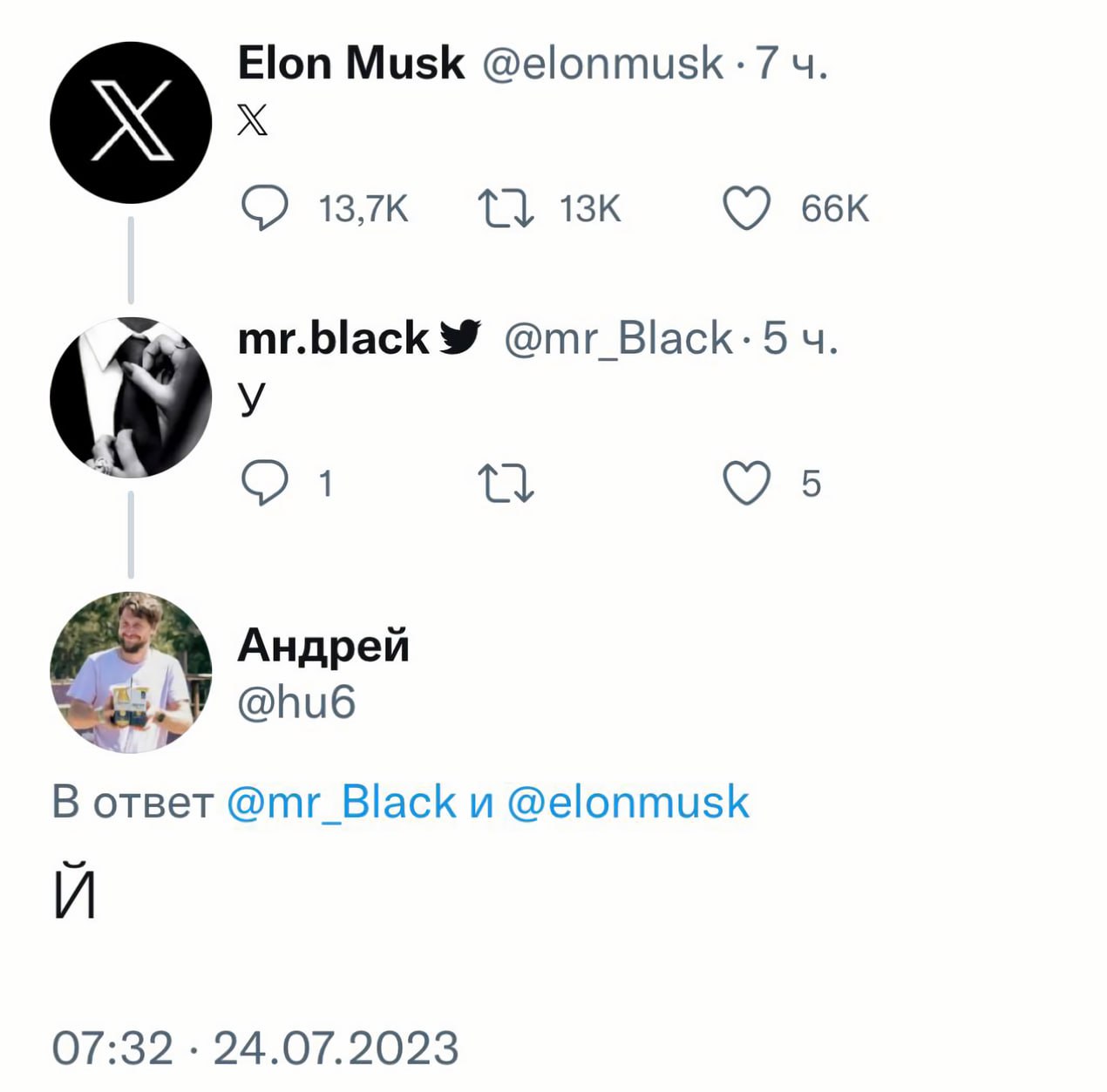Viewport: 1107px width, 1092px height.
Task: Open mr.black's profile picture
Action: coord(131,397)
